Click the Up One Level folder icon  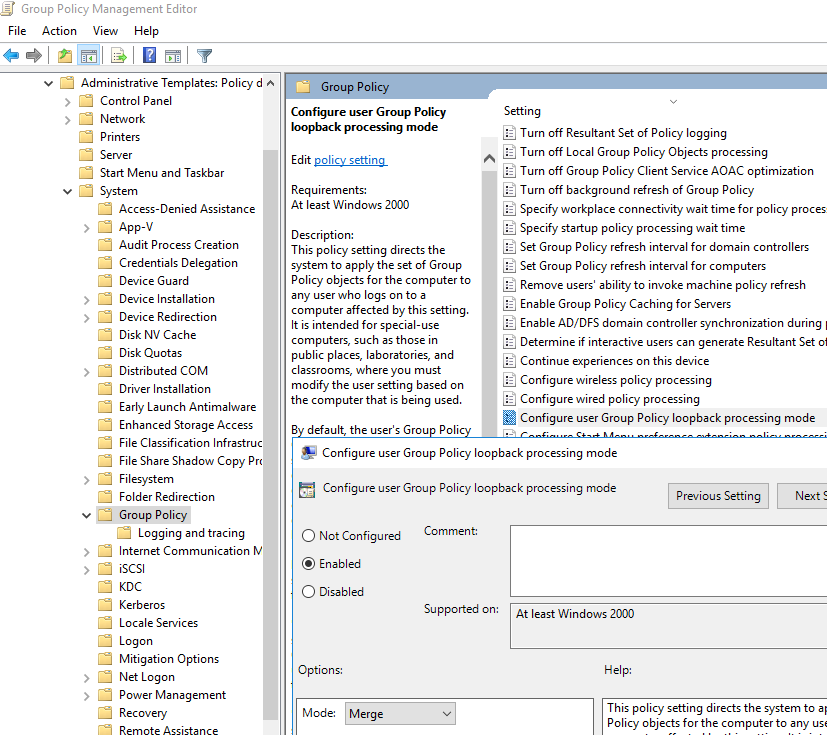click(x=65, y=55)
